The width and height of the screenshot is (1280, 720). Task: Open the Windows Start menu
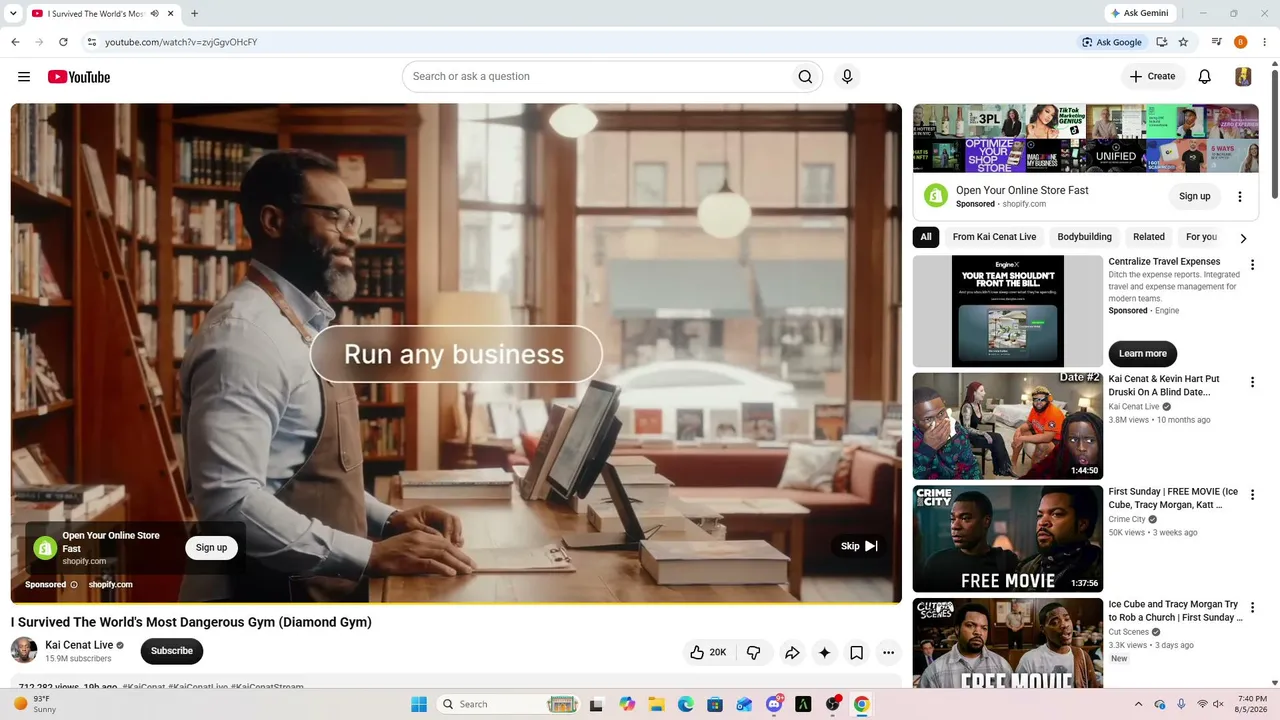[x=419, y=704]
